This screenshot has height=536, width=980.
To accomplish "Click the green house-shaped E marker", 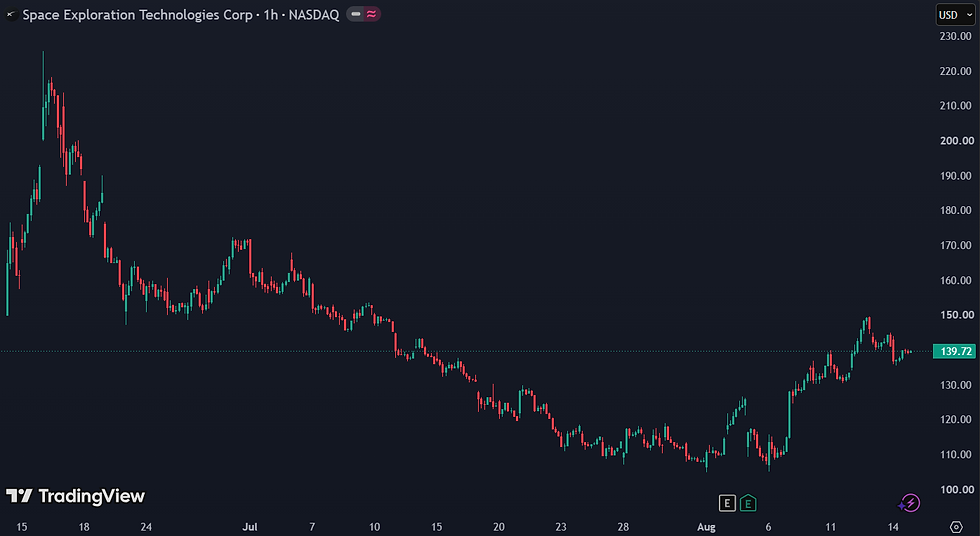I will (748, 503).
